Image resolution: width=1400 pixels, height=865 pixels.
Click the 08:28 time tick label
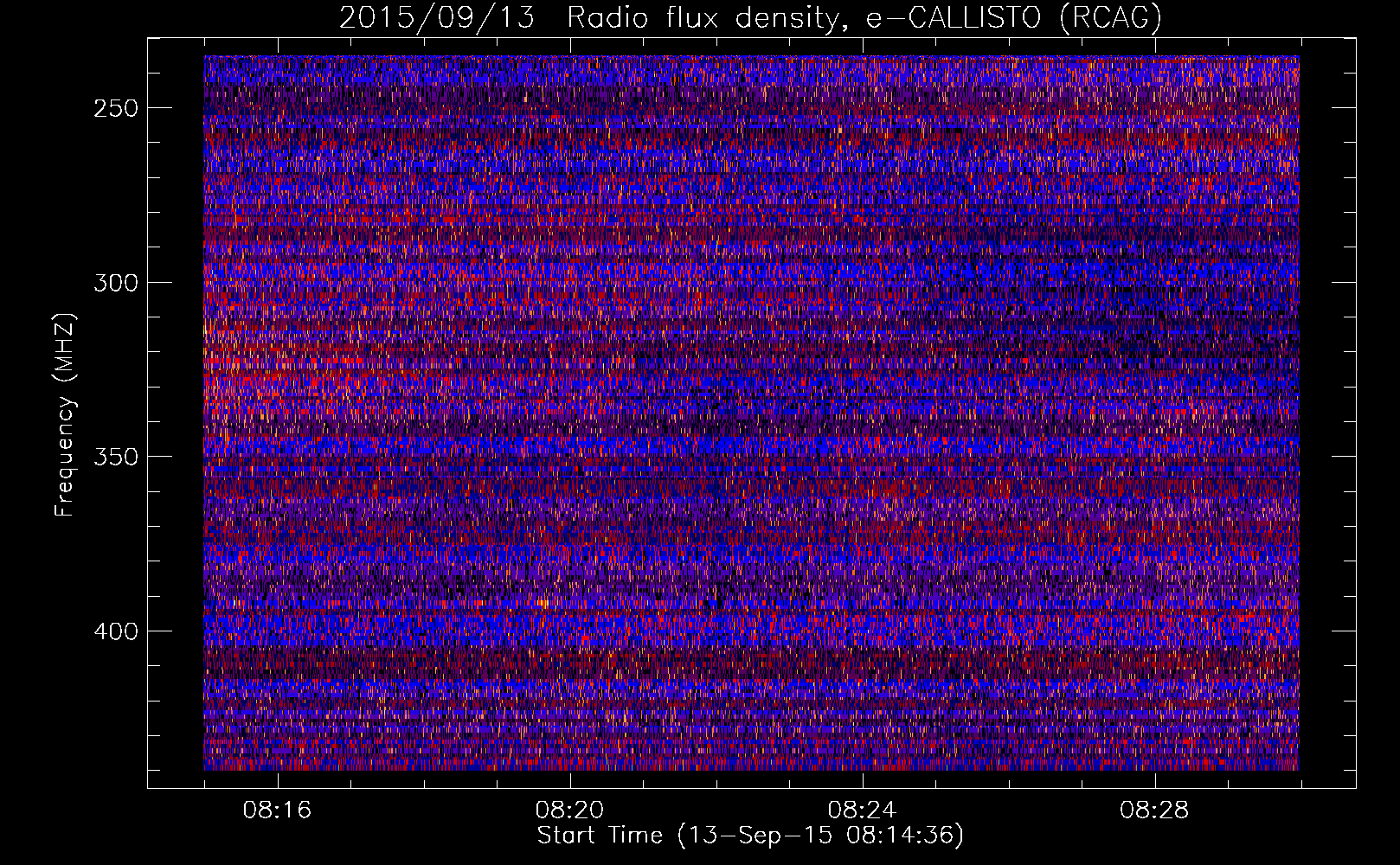1154,811
